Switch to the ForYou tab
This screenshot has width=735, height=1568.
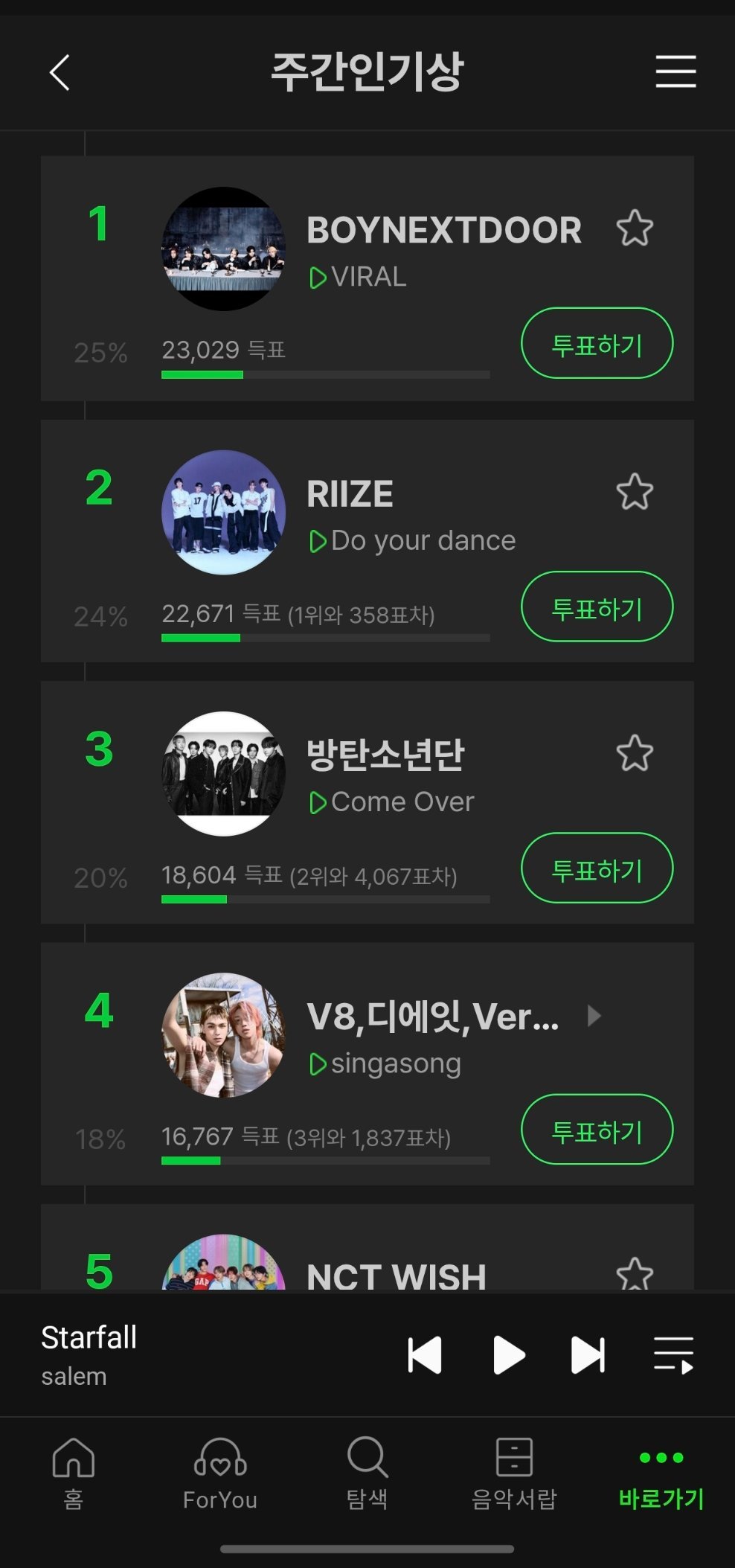220,1473
